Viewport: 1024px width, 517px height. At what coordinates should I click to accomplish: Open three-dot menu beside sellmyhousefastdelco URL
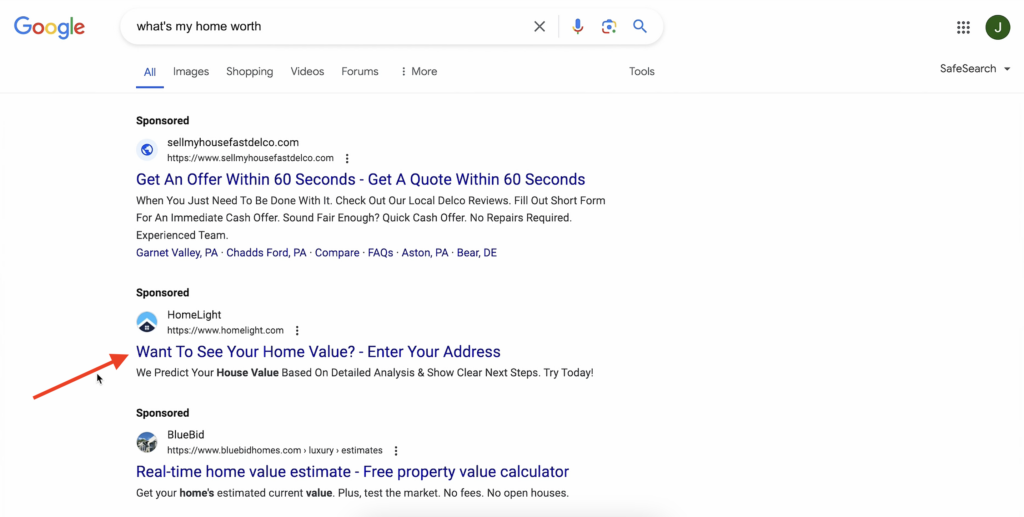347,158
